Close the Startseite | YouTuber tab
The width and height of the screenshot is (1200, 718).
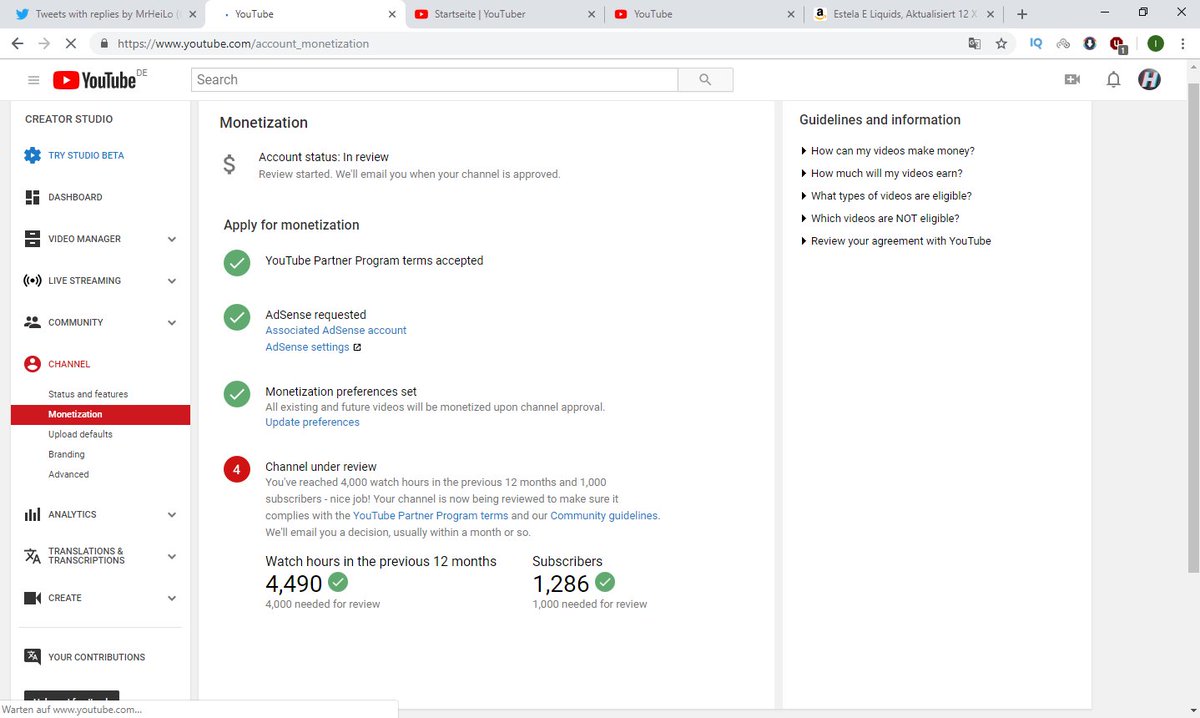point(592,14)
